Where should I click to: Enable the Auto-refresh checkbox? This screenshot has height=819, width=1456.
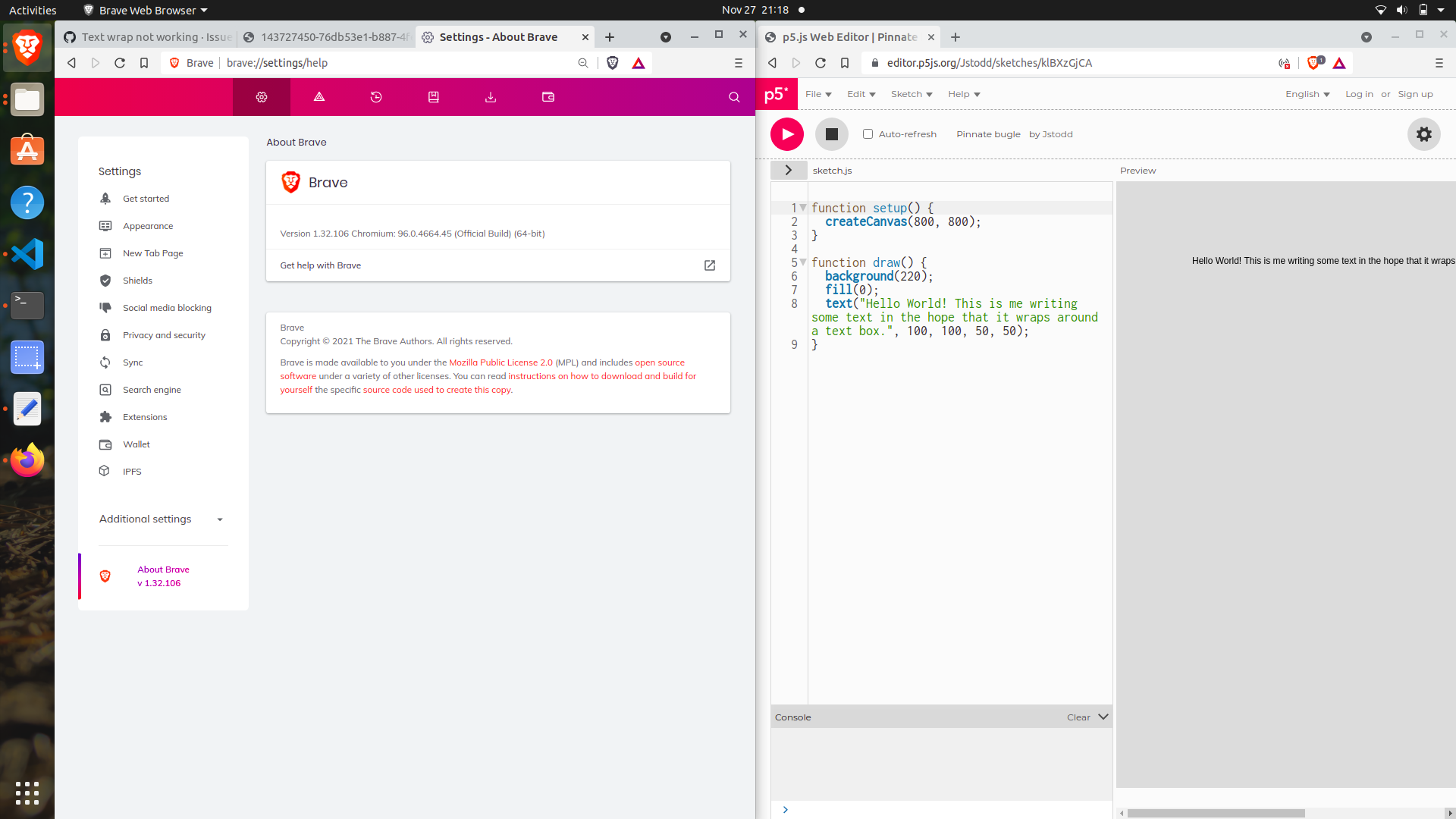pyautogui.click(x=868, y=133)
